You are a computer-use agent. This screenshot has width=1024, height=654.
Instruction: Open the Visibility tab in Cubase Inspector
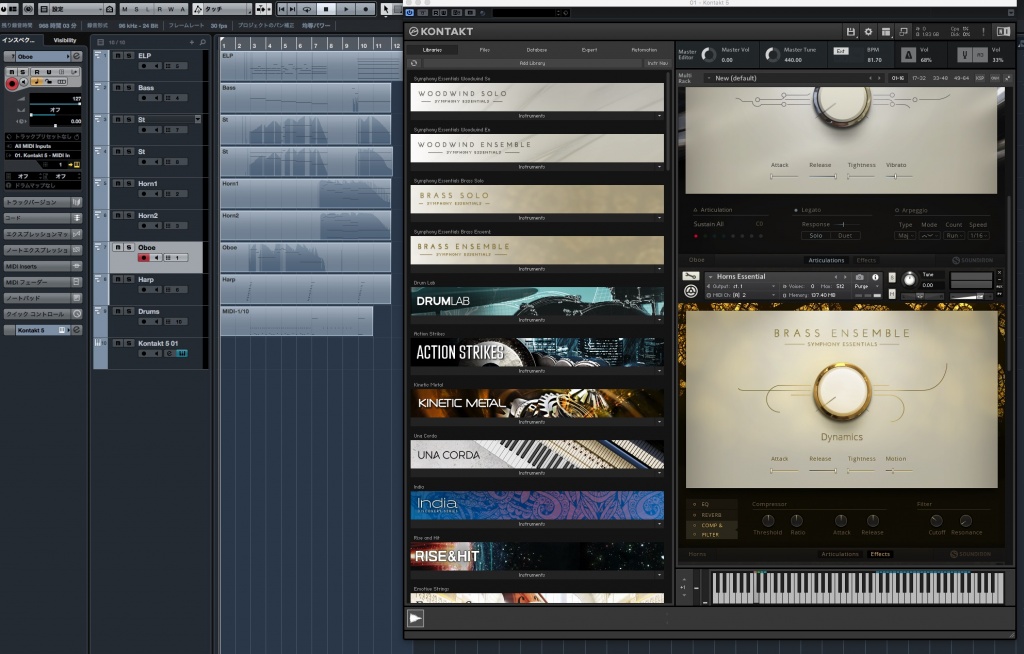click(x=65, y=41)
